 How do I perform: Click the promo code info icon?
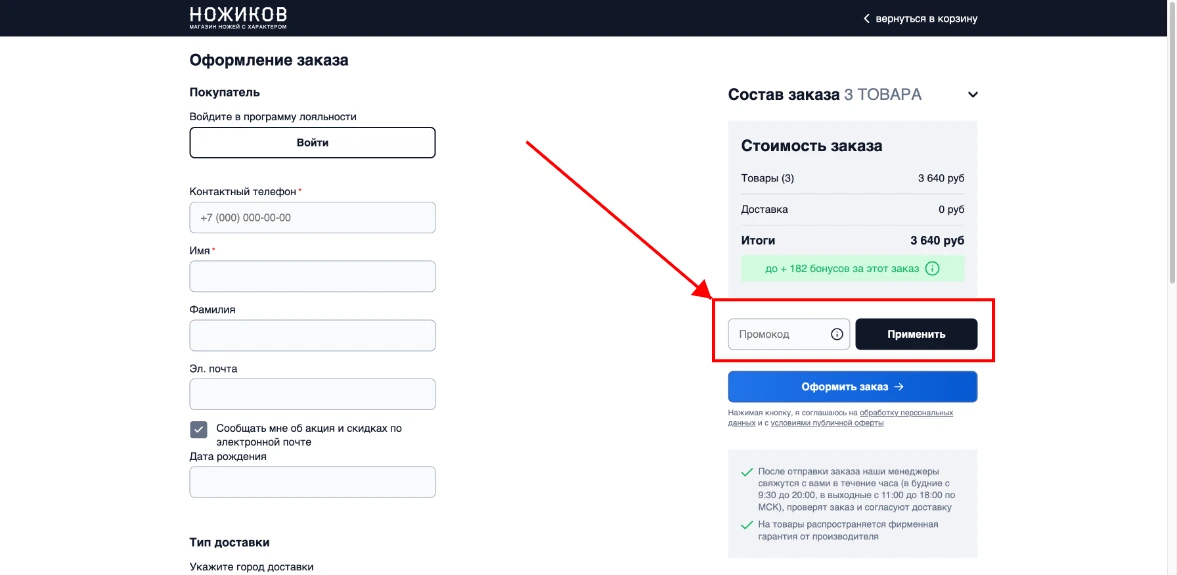point(837,334)
